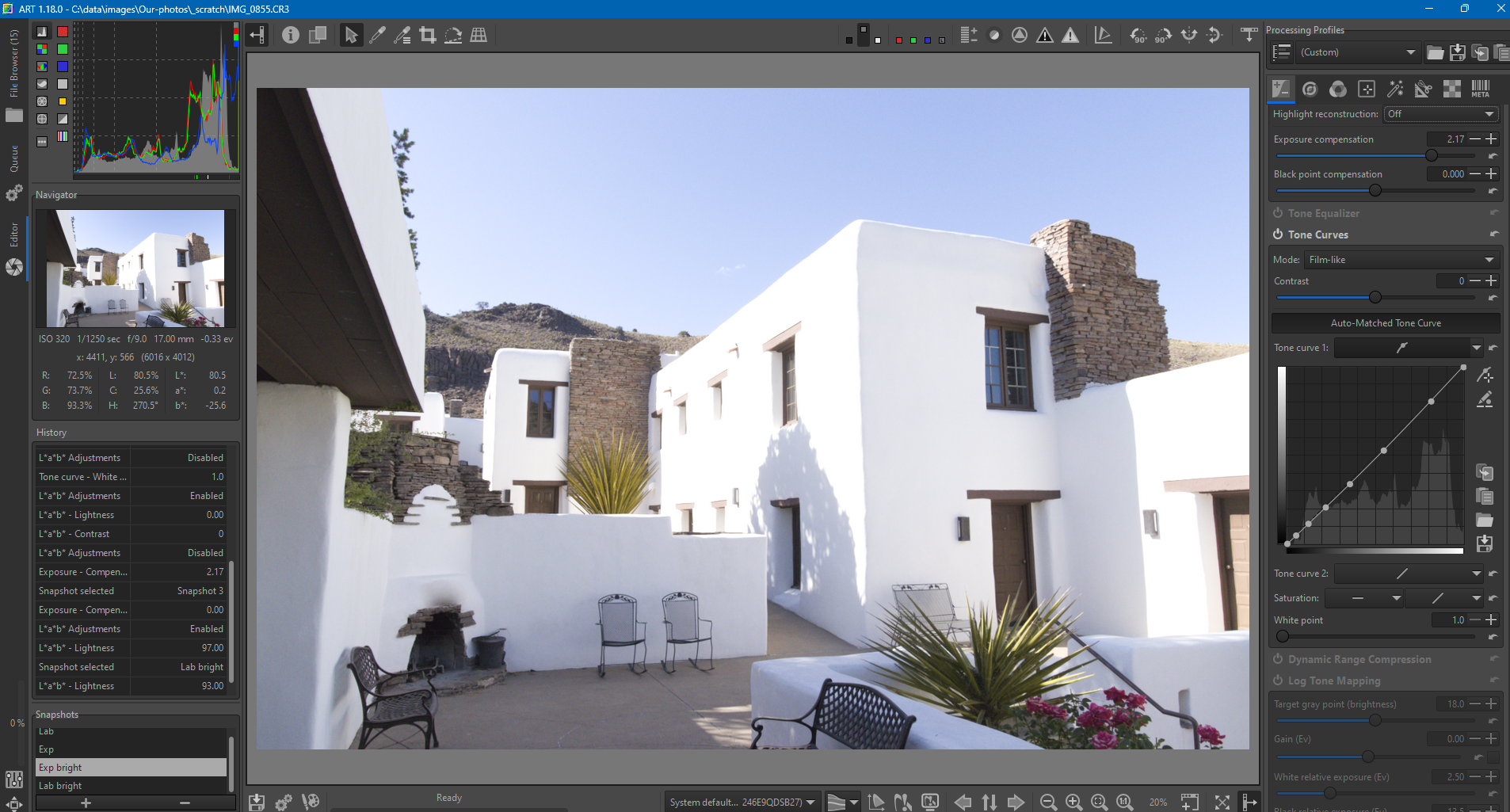Fit the whole image to the screen
Screen dimensions: 1510x812
click(x=1099, y=802)
